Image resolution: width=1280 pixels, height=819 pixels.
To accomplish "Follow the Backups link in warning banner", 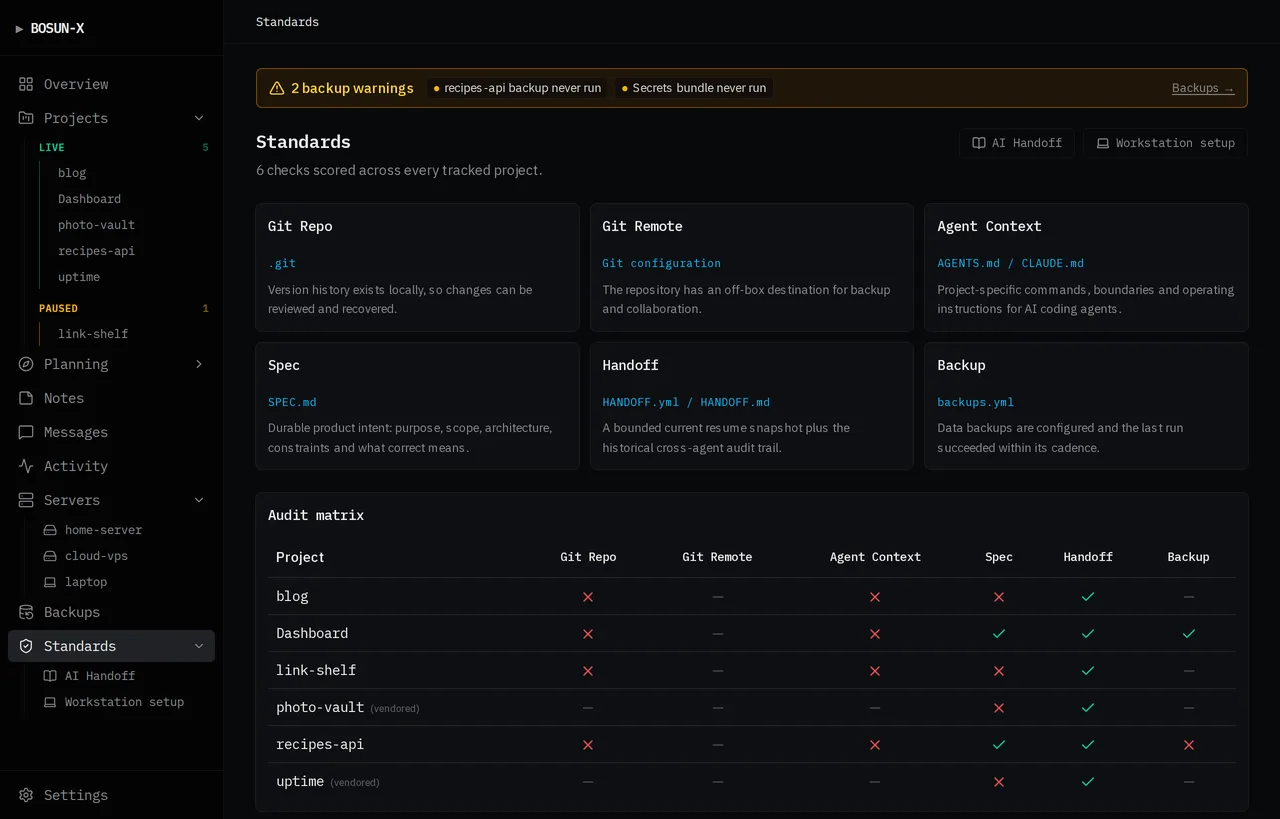I will pos(1203,88).
